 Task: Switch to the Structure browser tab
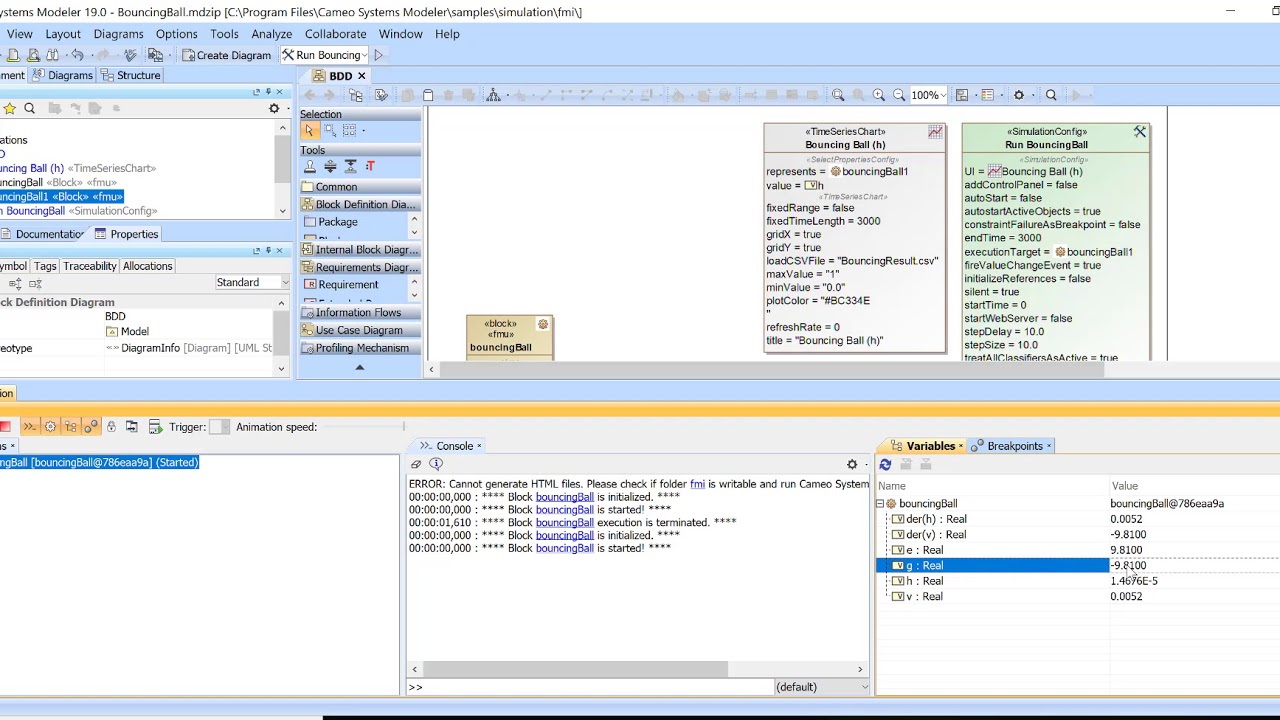131,75
